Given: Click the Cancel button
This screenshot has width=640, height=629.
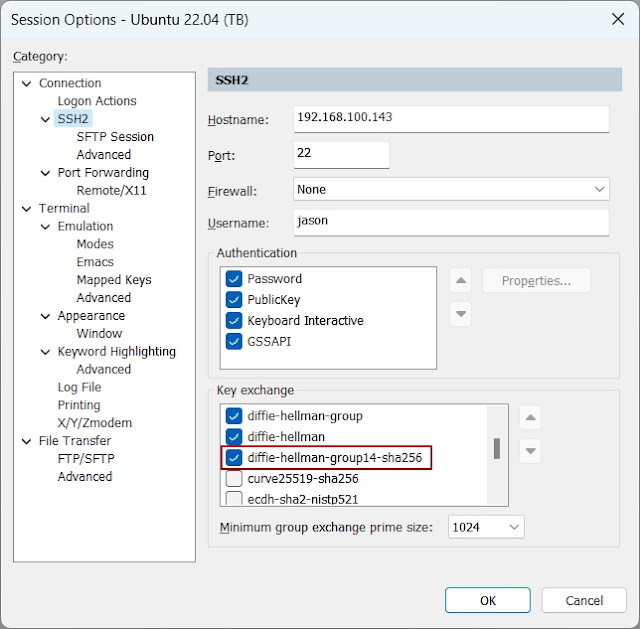Looking at the screenshot, I should pos(584,600).
